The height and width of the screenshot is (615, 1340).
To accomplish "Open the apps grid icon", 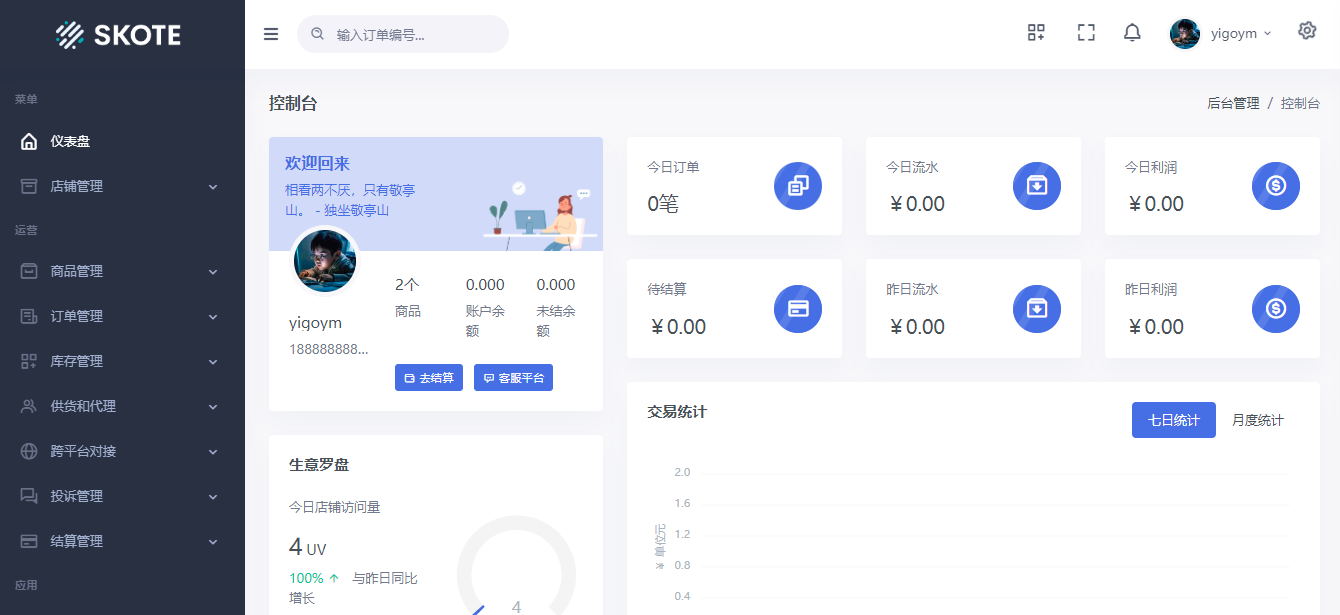I will point(1036,31).
